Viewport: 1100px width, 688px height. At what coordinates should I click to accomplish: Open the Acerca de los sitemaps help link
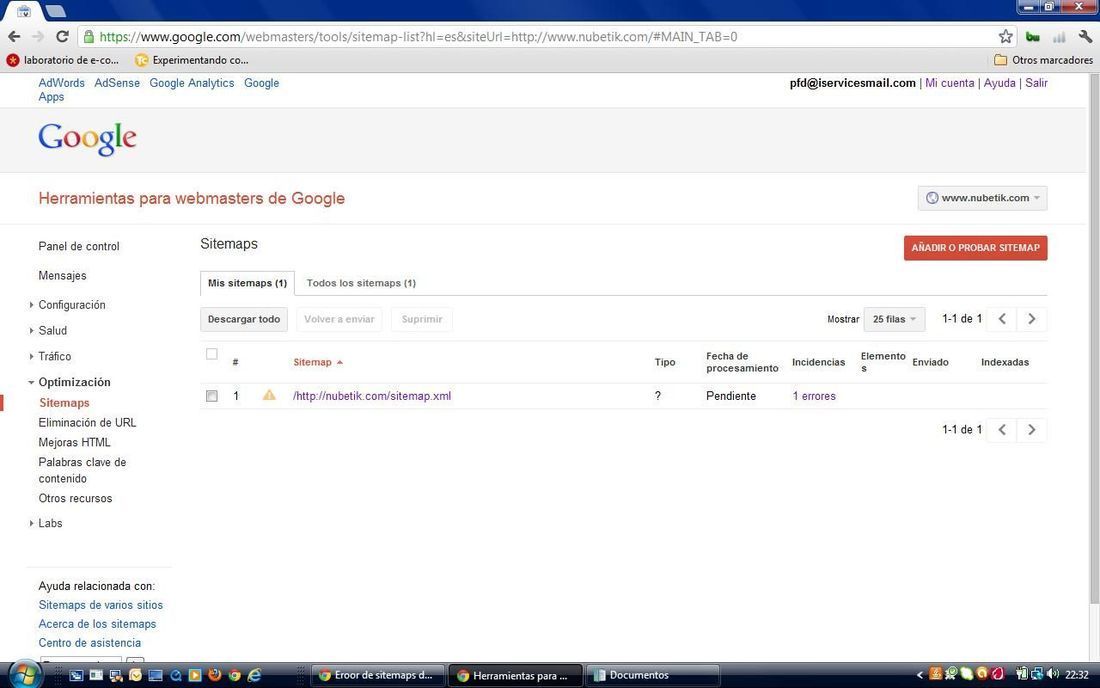[97, 623]
